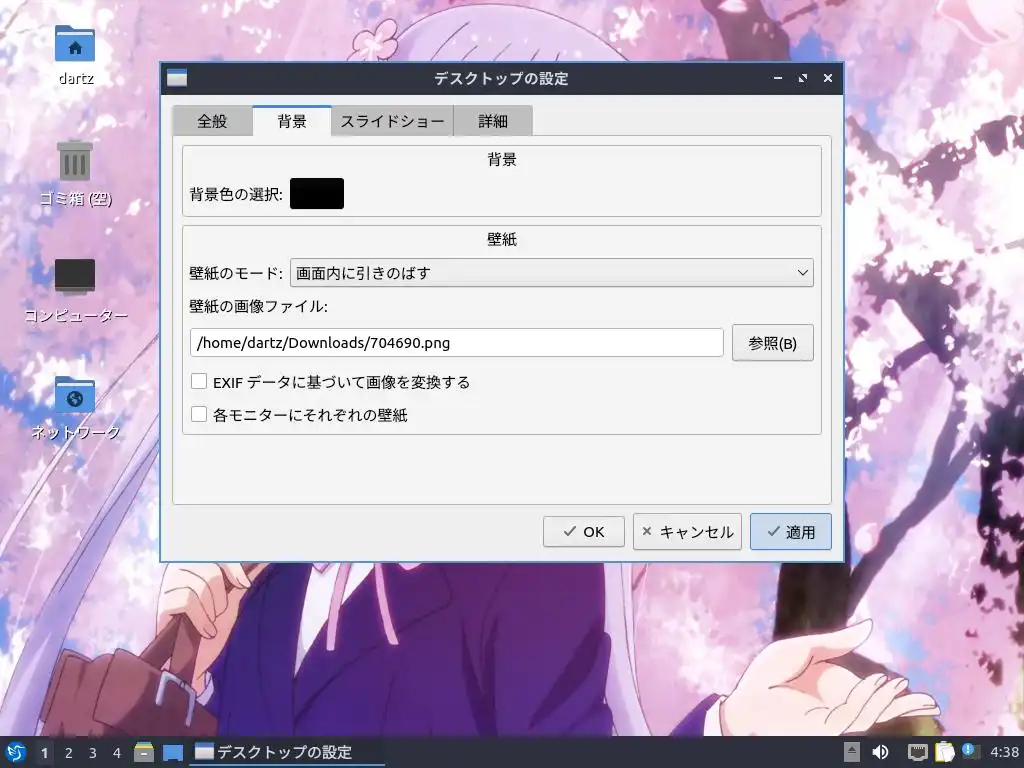This screenshot has width=1024, height=768.
Task: Open the Lubuntu start menu icon
Action: (16, 752)
